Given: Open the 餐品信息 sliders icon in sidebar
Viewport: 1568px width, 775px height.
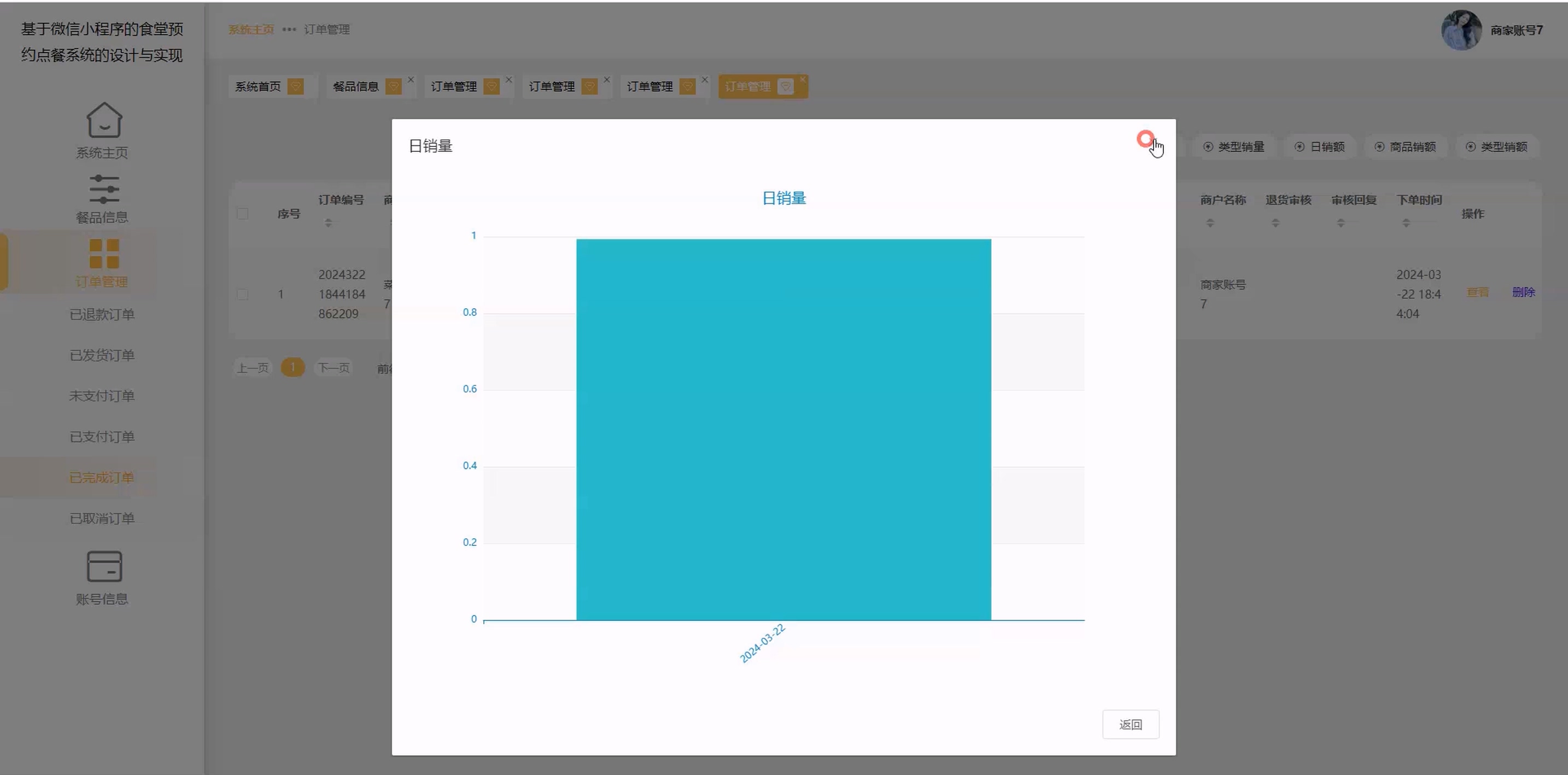Looking at the screenshot, I should pyautogui.click(x=104, y=189).
